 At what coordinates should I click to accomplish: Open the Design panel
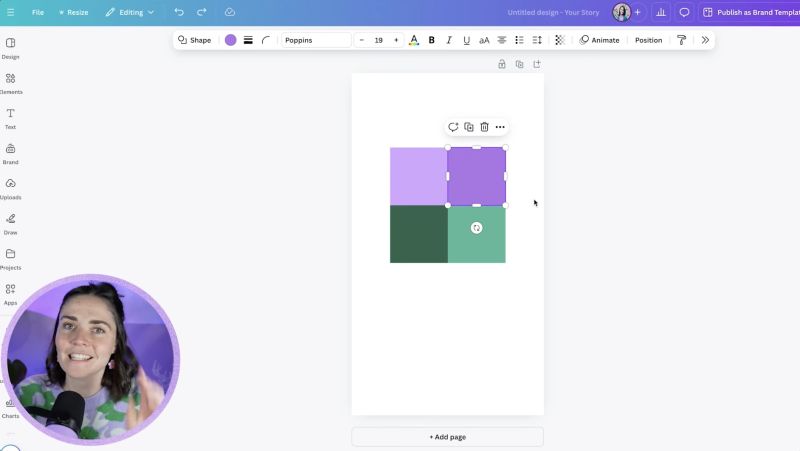[10, 48]
